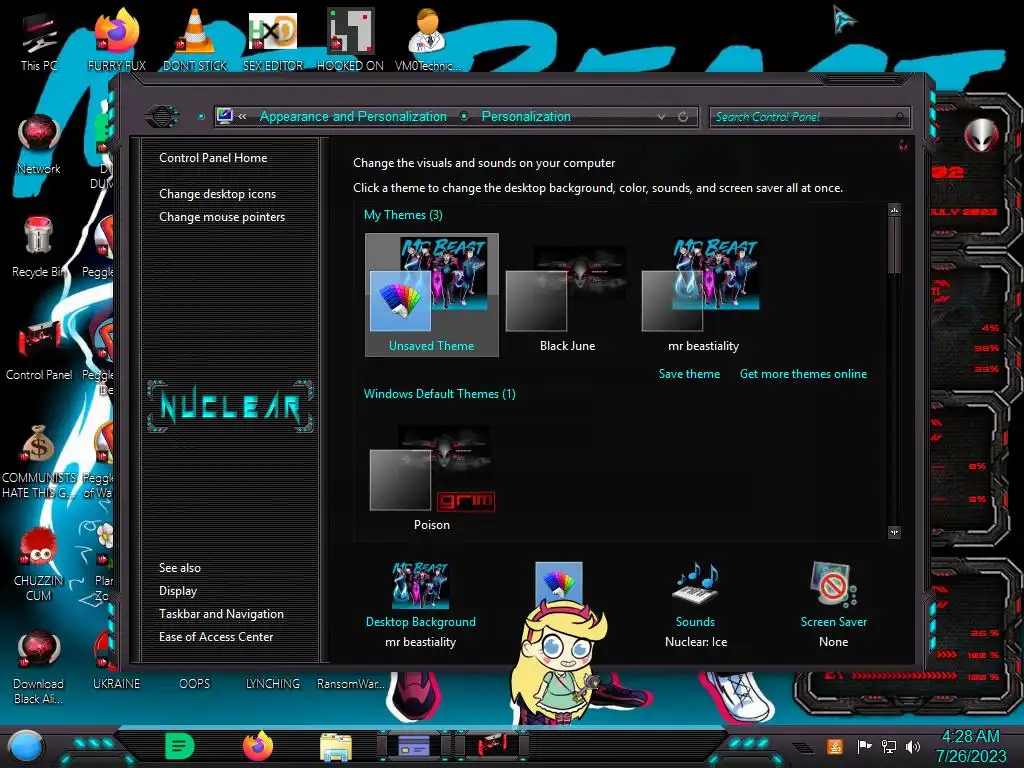Click themes list scroll up arrow
The height and width of the screenshot is (768, 1024).
click(894, 210)
